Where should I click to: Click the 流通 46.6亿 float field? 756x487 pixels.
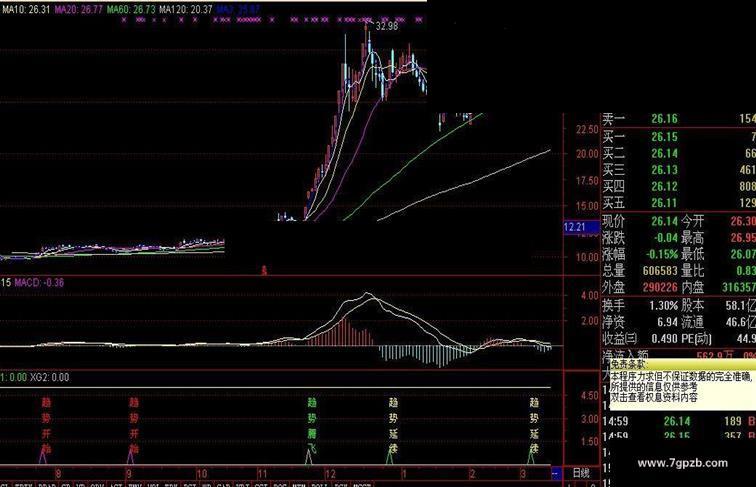tap(718, 322)
